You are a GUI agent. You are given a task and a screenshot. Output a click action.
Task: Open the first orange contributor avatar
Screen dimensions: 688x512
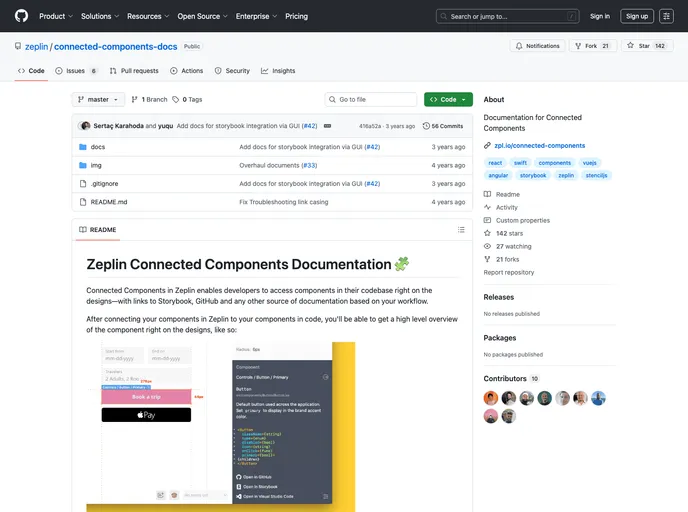tap(491, 398)
